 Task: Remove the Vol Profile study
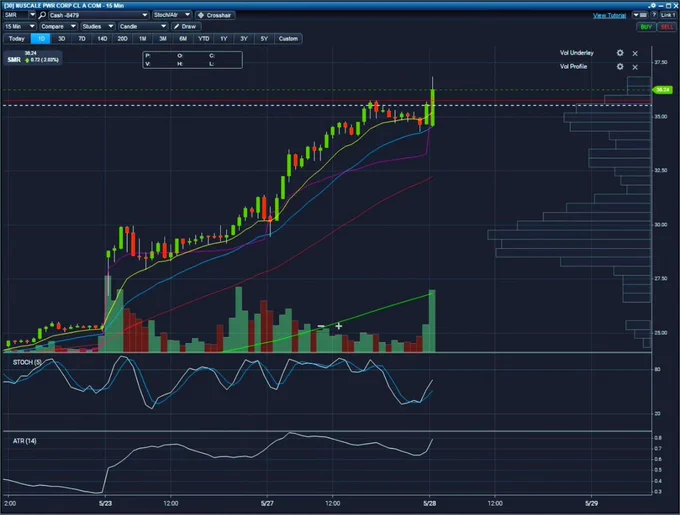(x=635, y=67)
